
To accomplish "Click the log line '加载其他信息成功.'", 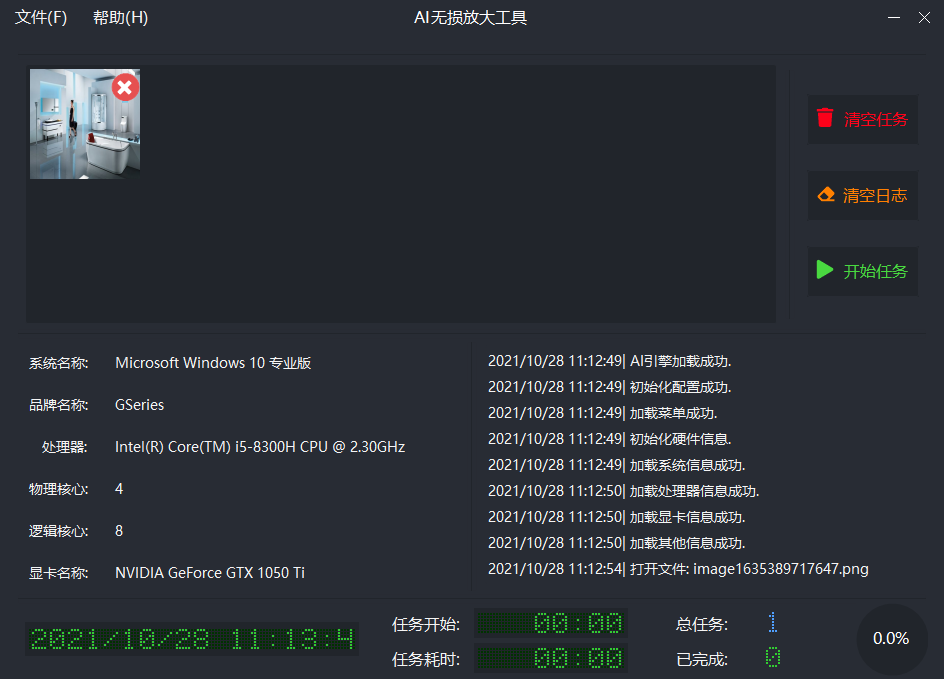I will [617, 543].
